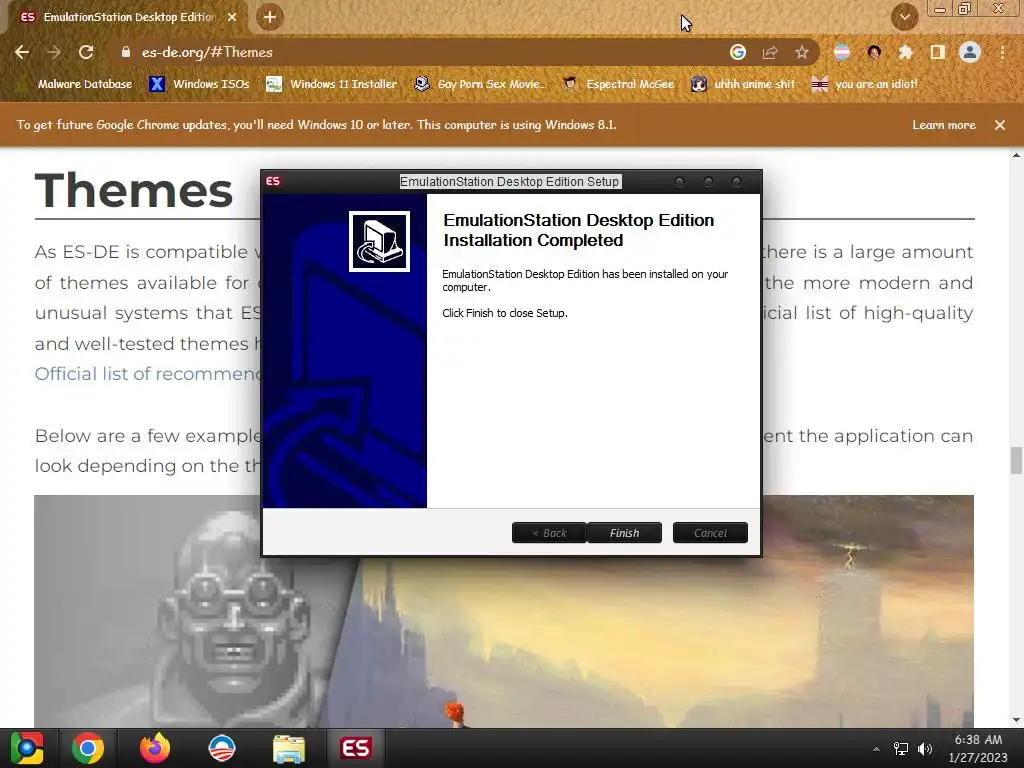Click the Themes heading on the page
Screen dimensions: 1024x768
(134, 191)
